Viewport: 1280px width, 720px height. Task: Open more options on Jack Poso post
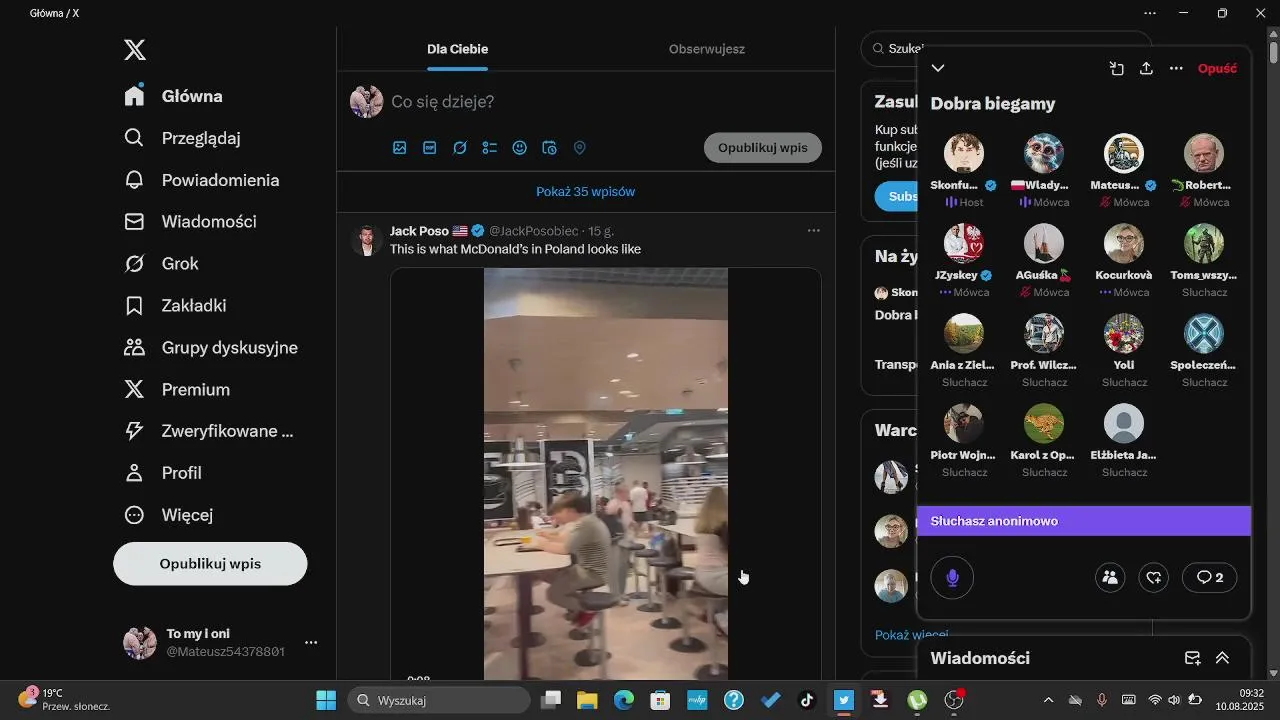[x=814, y=231]
